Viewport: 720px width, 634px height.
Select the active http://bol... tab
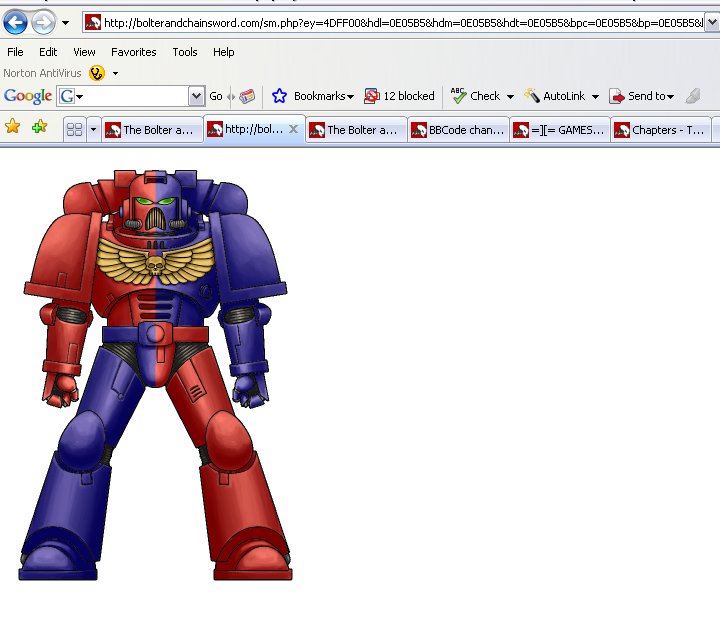point(254,129)
